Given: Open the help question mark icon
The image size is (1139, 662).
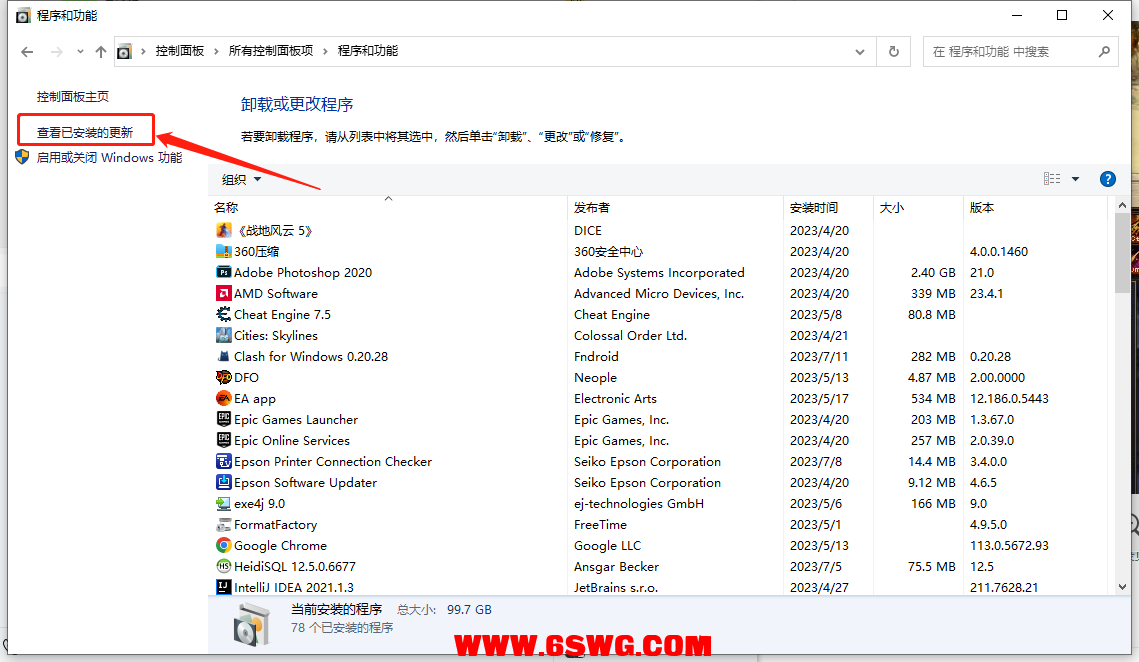Looking at the screenshot, I should tap(1108, 179).
